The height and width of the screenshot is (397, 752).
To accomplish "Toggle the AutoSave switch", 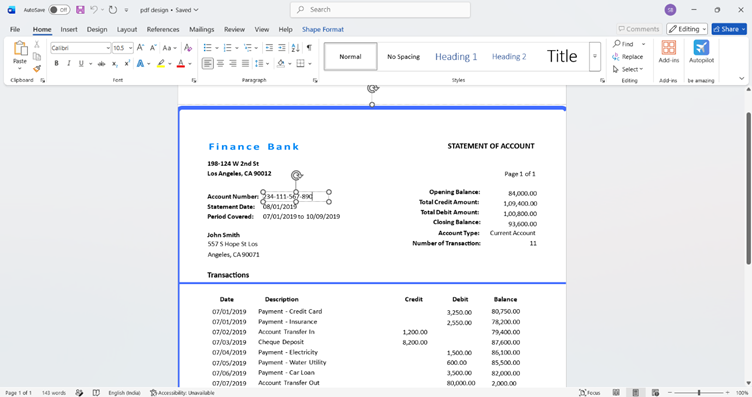I will (x=59, y=10).
